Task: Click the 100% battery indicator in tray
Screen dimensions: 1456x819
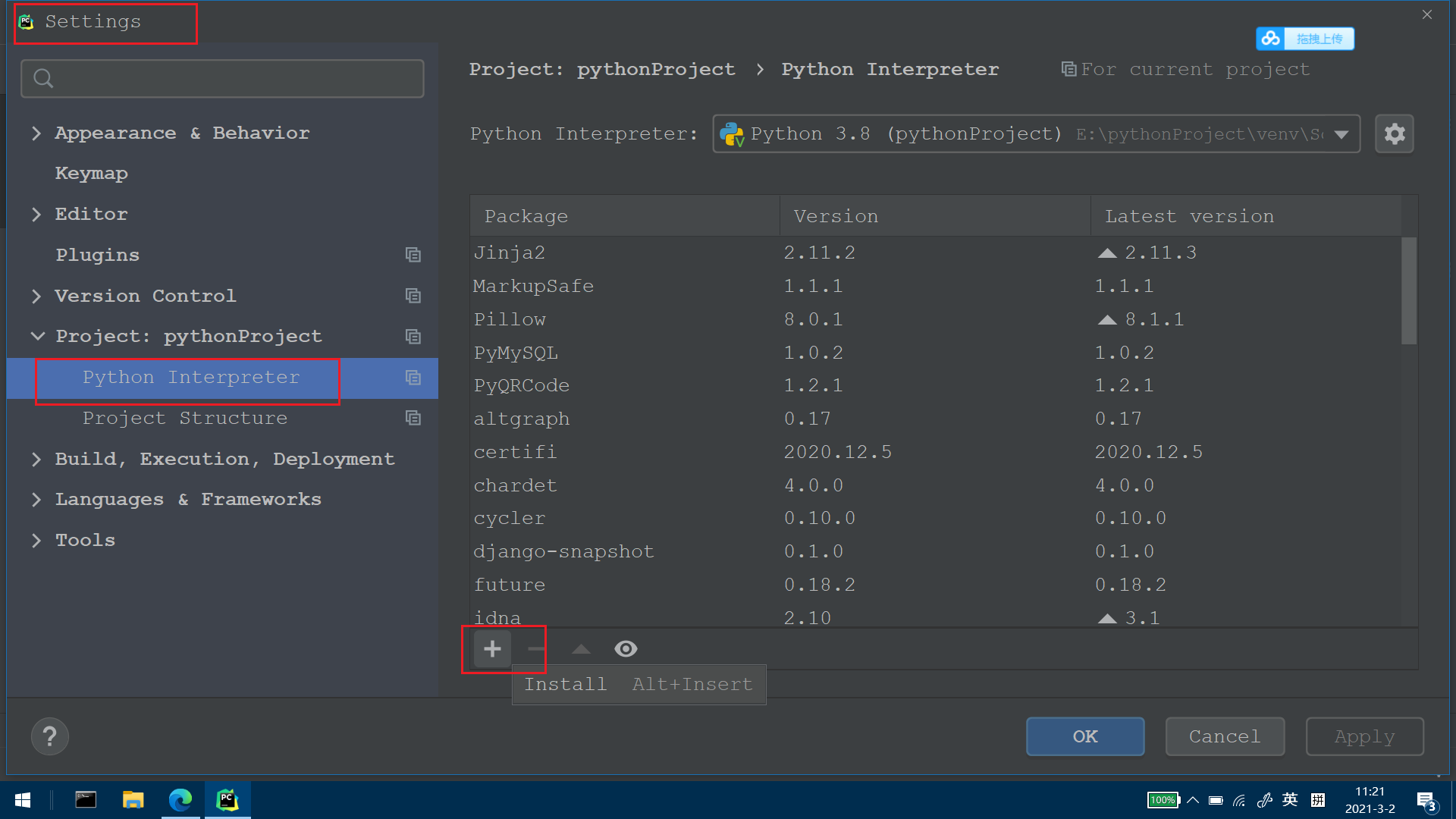Action: [x=1163, y=800]
